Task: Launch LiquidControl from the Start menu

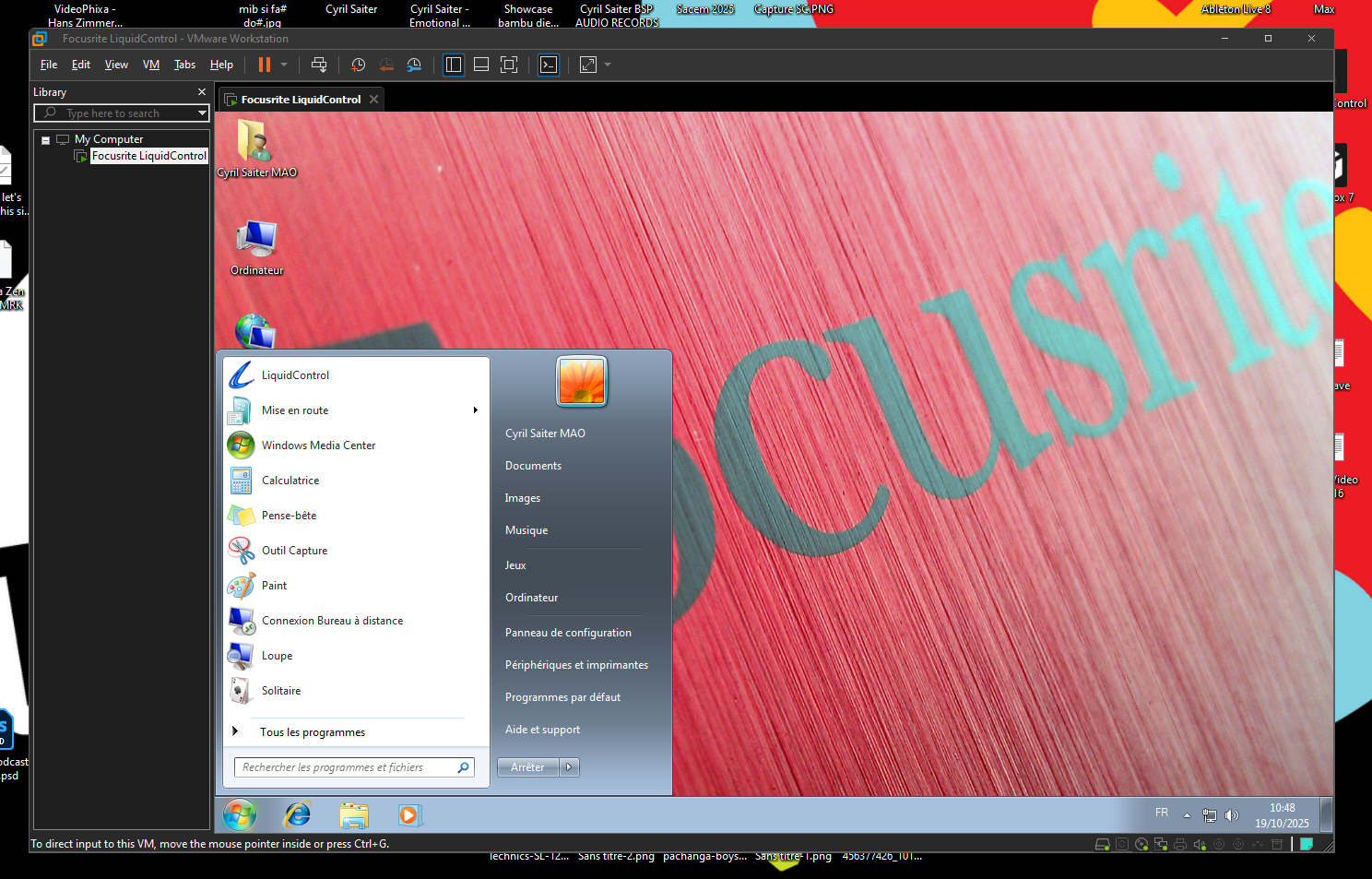Action: 356,375
